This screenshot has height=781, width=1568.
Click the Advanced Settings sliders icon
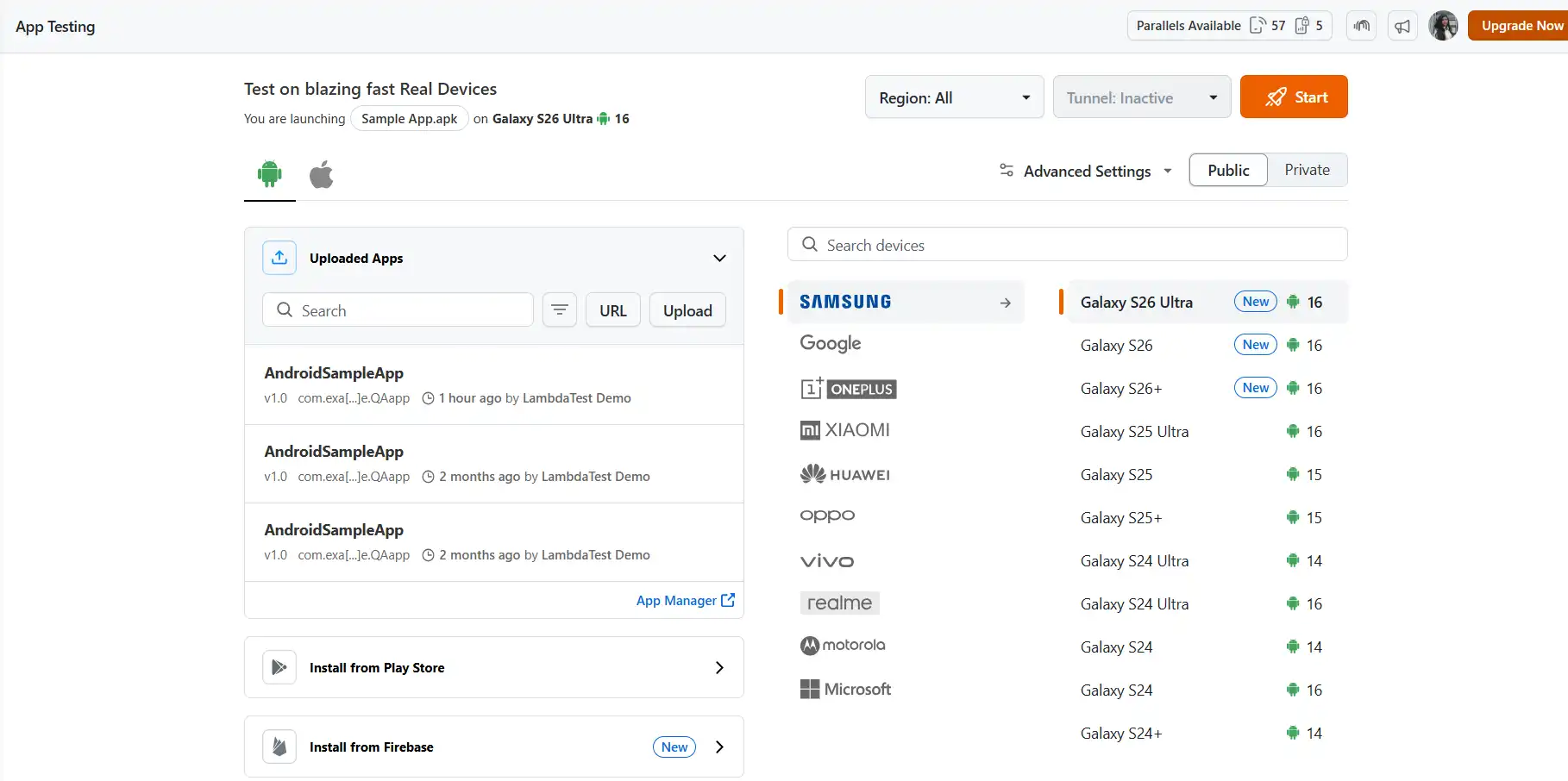coord(1007,170)
